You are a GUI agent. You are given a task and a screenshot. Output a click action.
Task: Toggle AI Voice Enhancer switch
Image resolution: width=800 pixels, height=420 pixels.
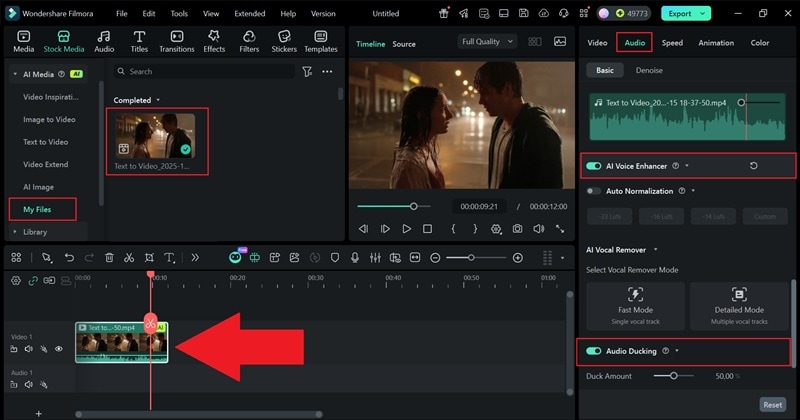[x=593, y=166]
